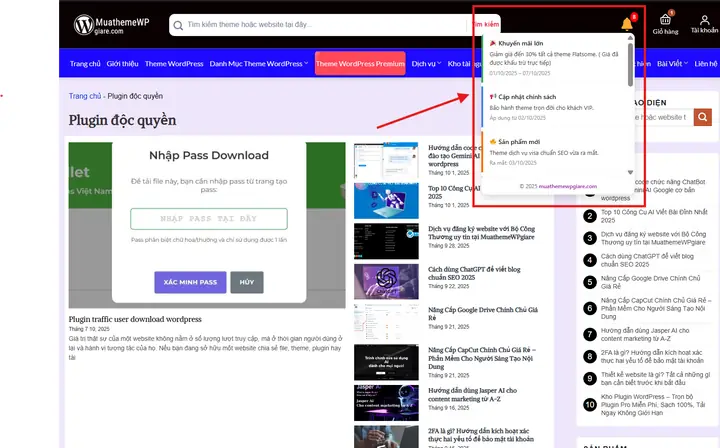Open Nâng Cấp Google Drive middle post title
This screenshot has width=720, height=448.
483,314
